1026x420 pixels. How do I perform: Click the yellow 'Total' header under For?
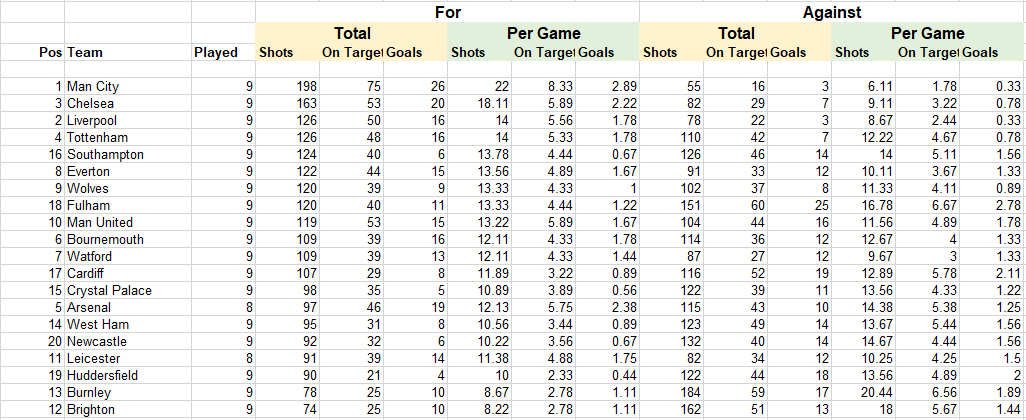tap(352, 33)
